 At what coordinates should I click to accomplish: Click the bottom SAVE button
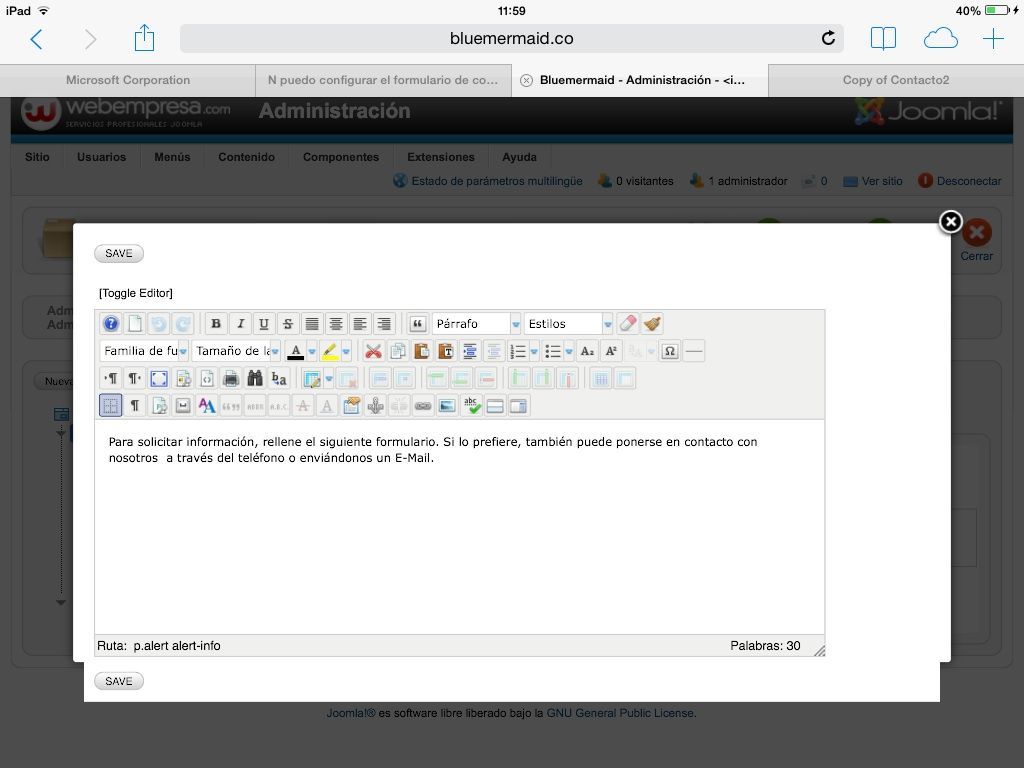tap(119, 681)
